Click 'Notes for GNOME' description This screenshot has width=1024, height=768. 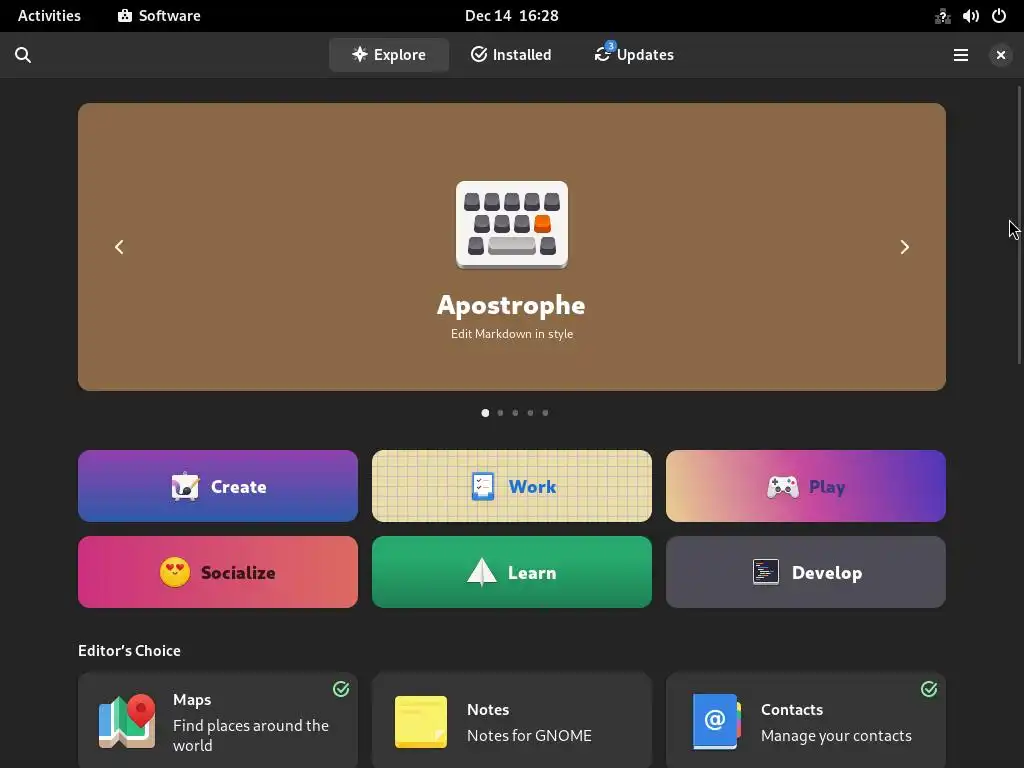pos(529,735)
